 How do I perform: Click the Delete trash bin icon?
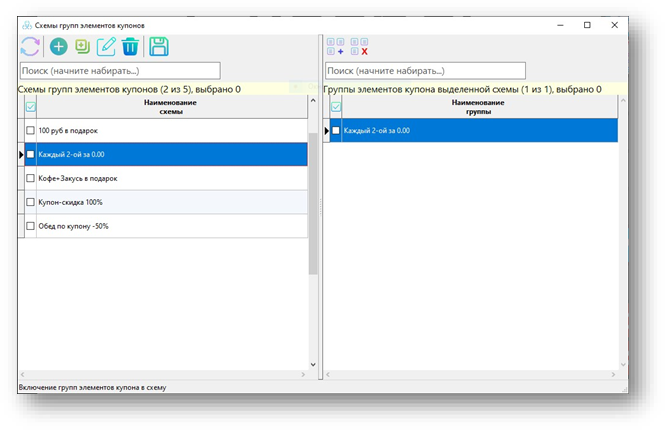[x=130, y=46]
